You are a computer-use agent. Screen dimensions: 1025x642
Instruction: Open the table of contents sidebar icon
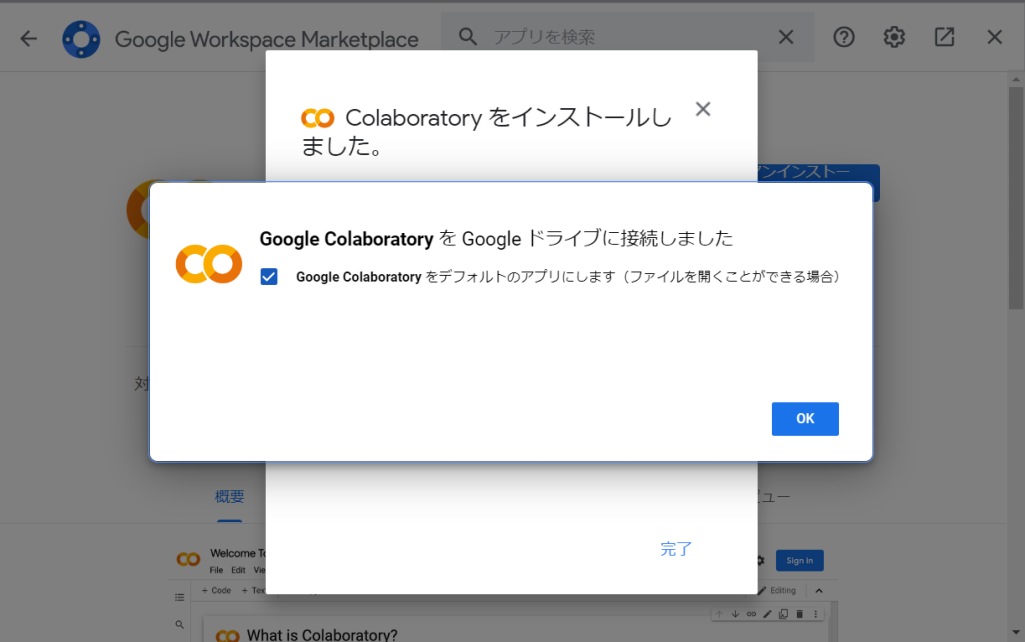point(180,597)
